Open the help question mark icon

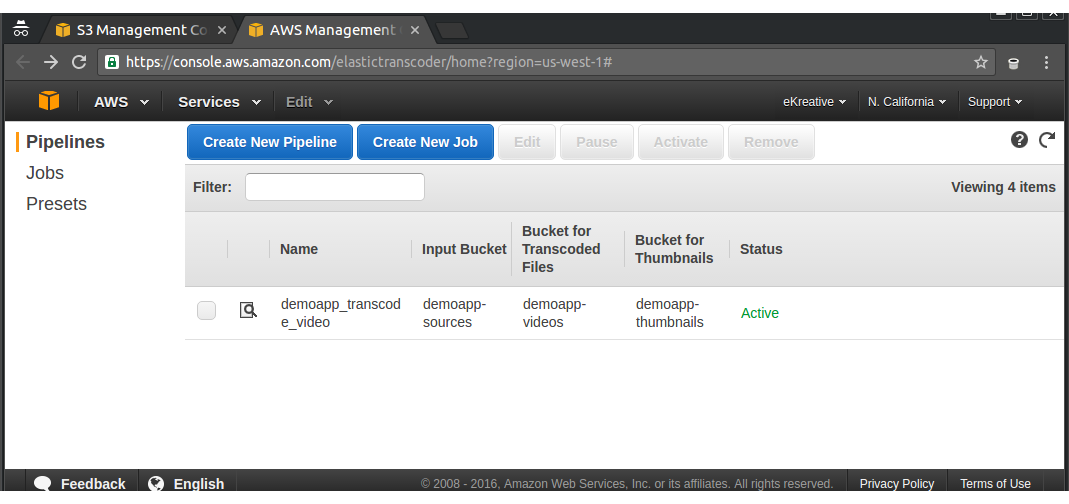pyautogui.click(x=1019, y=140)
